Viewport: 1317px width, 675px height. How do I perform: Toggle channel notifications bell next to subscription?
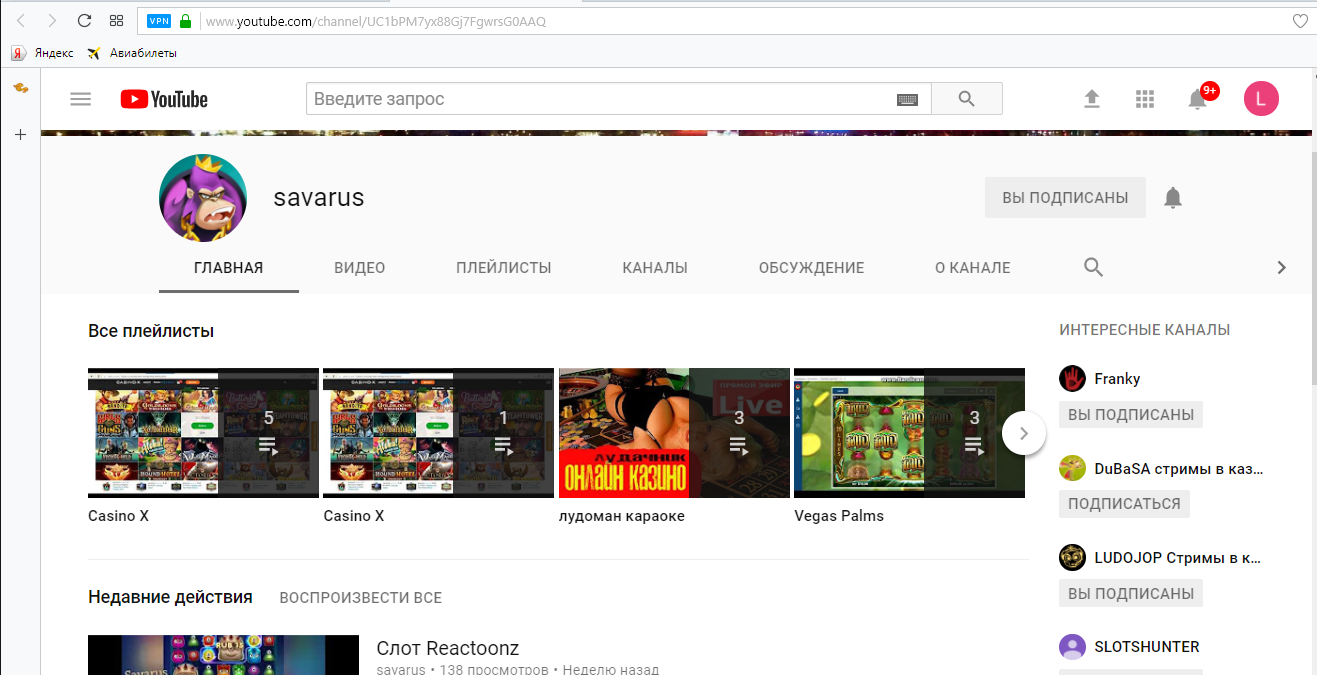(x=1172, y=197)
